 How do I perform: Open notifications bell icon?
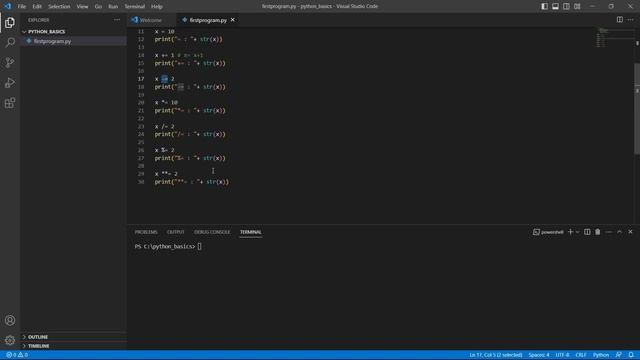631,355
